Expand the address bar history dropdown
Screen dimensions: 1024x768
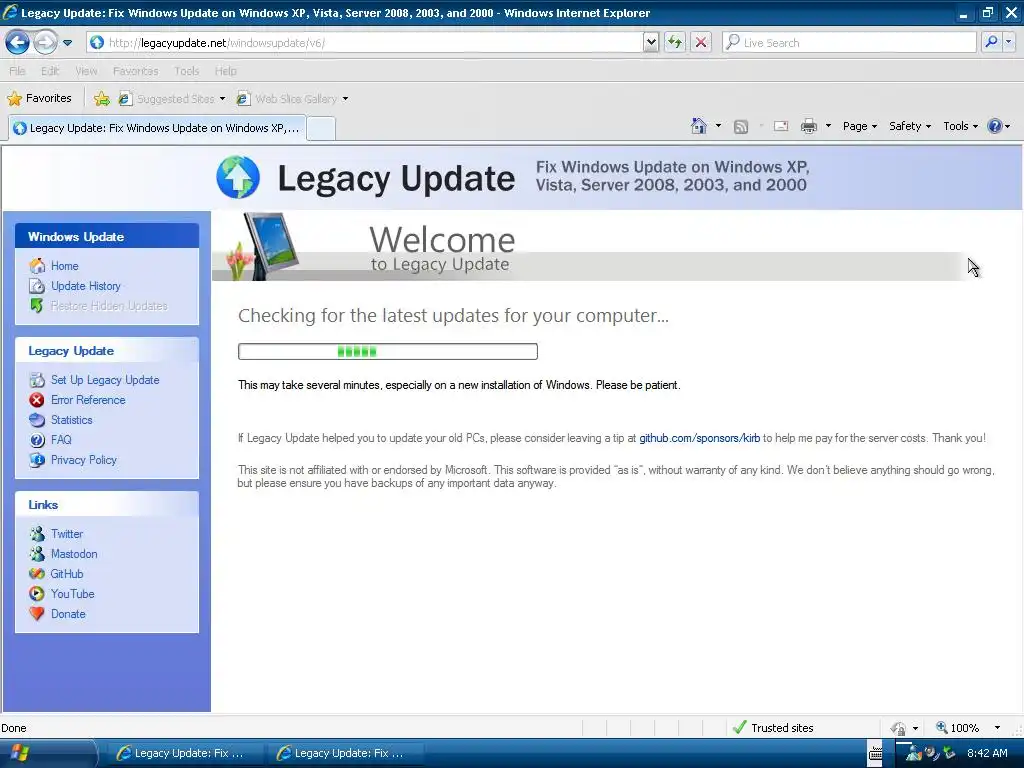point(650,42)
